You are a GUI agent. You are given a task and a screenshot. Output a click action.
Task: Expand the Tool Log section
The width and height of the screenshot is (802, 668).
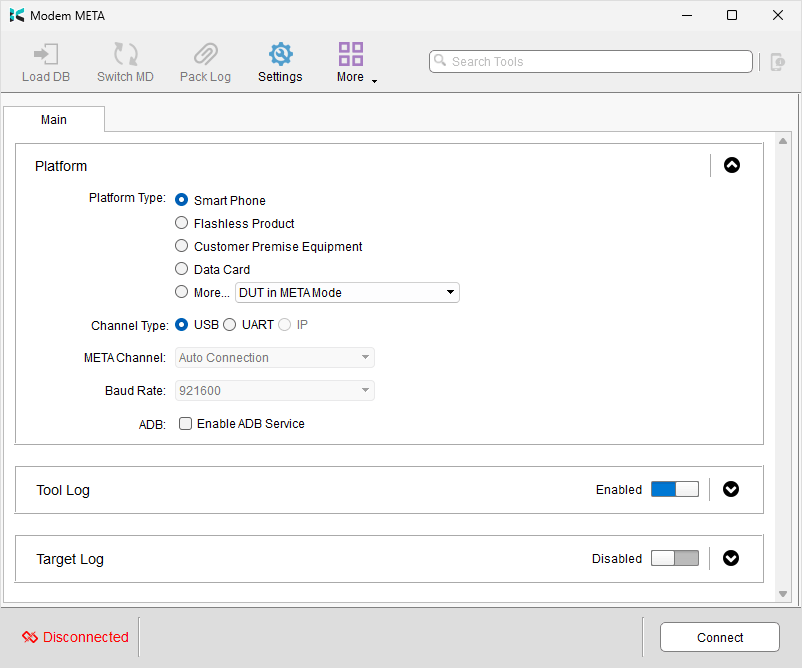tap(731, 489)
